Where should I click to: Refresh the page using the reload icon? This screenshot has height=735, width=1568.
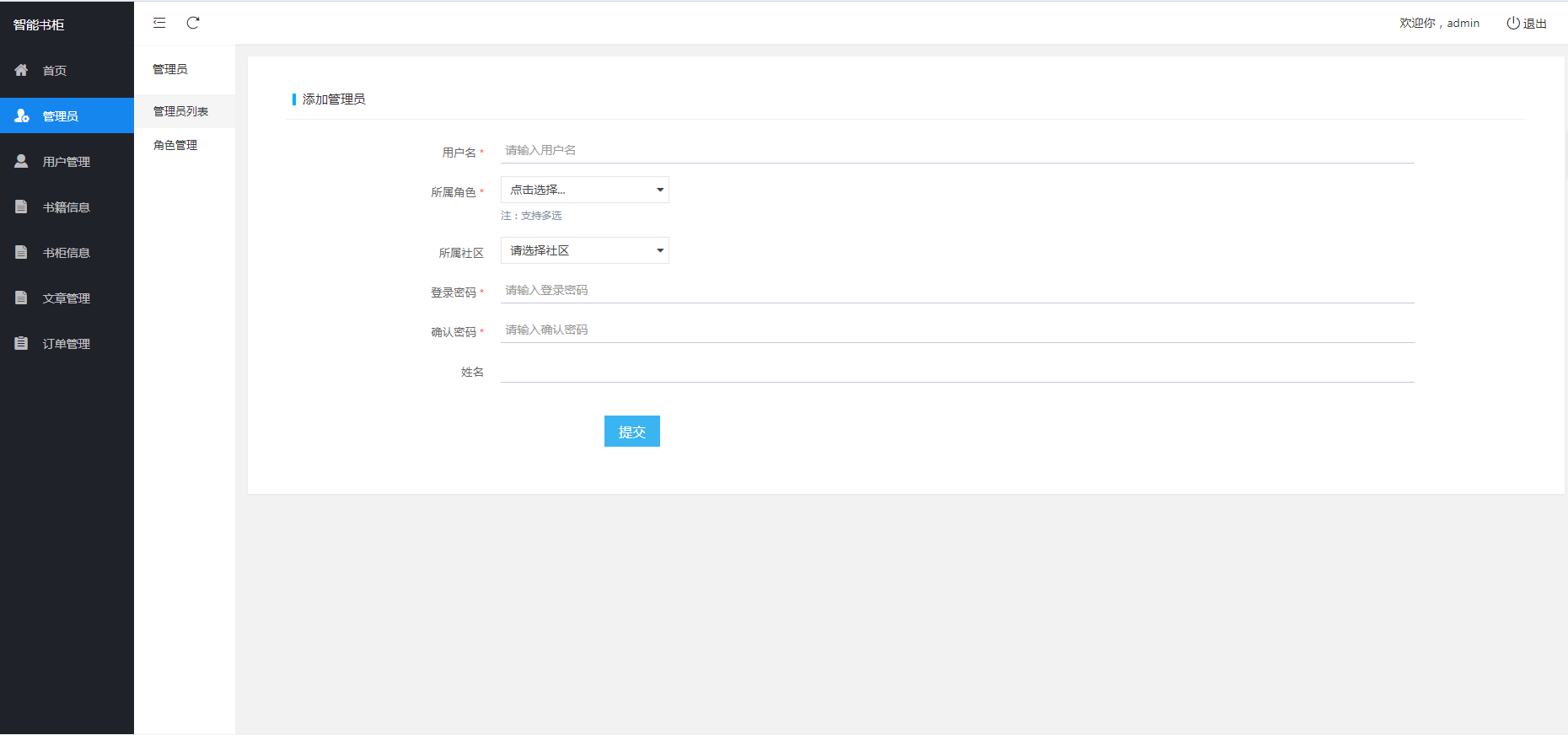click(x=193, y=23)
